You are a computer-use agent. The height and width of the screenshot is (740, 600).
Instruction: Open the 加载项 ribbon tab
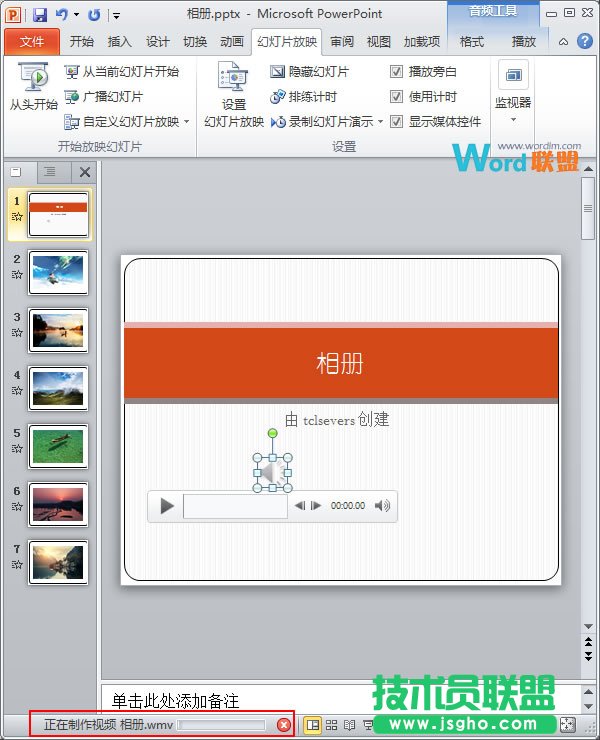(x=422, y=42)
